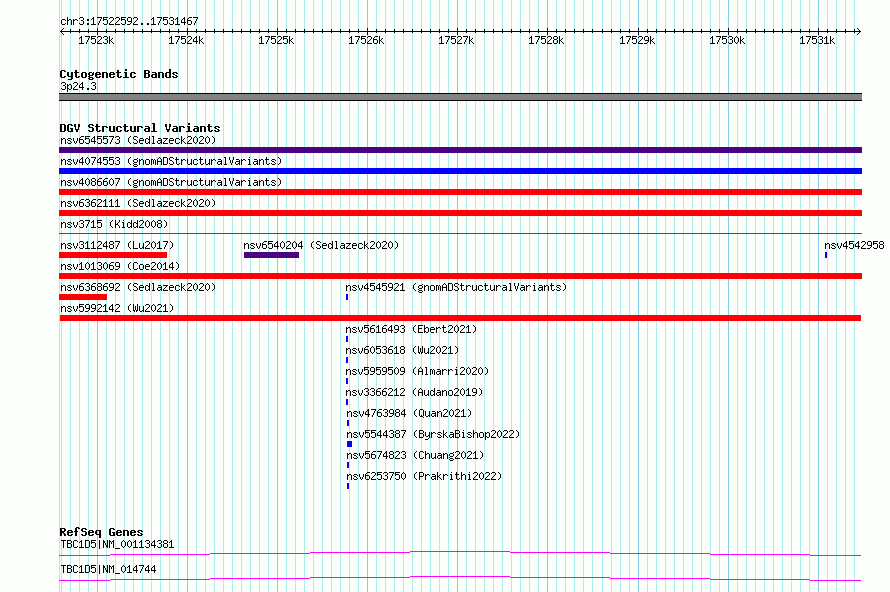Click the nsv4086607 gnomADStructuralVariants label
Viewport: 890px width, 592px height.
[171, 182]
